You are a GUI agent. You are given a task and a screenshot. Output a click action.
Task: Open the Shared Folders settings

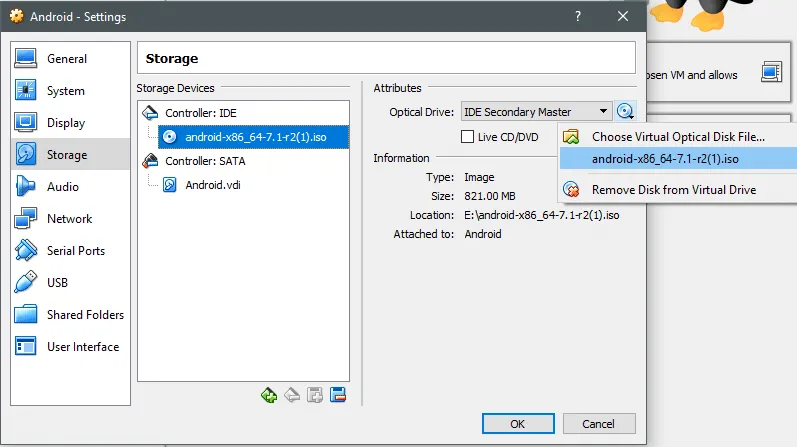click(x=85, y=315)
